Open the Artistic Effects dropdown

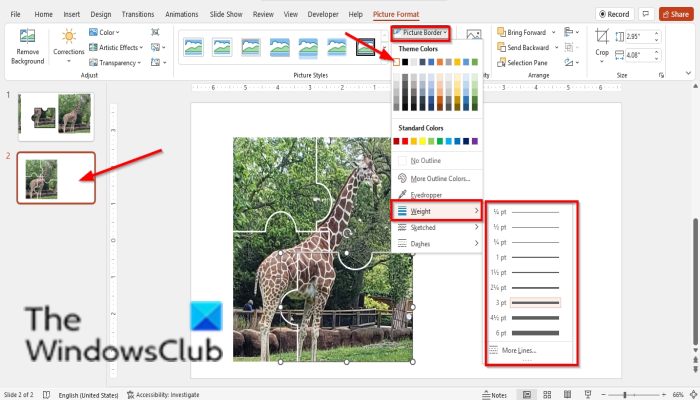116,47
